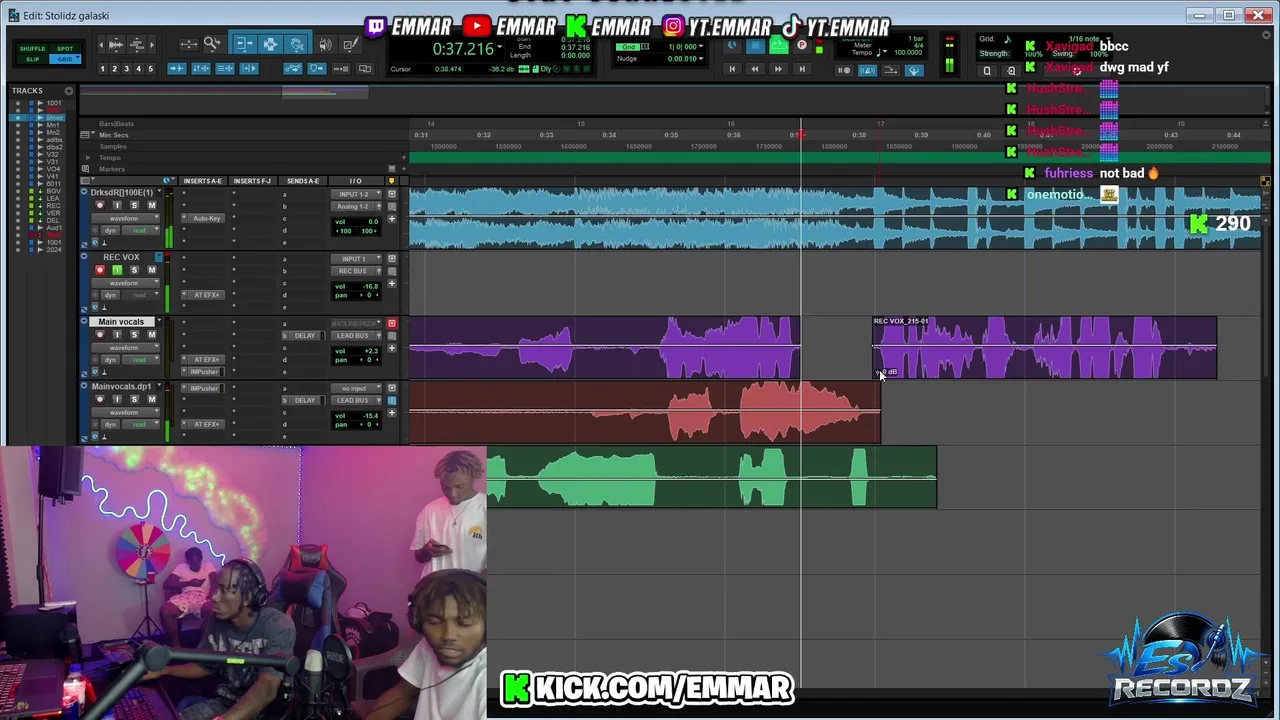Screen dimensions: 1280x720
Task: Toggle Insertion Follows Playback
Action: tap(249, 69)
